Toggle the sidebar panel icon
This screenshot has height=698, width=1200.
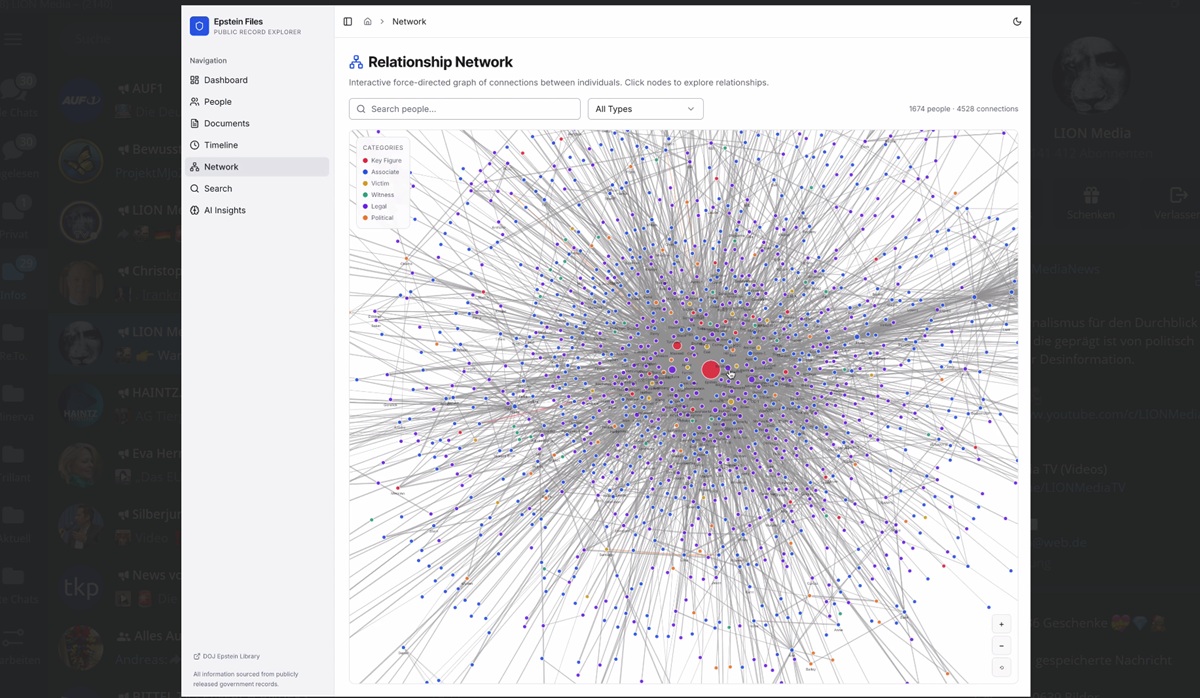(x=348, y=21)
